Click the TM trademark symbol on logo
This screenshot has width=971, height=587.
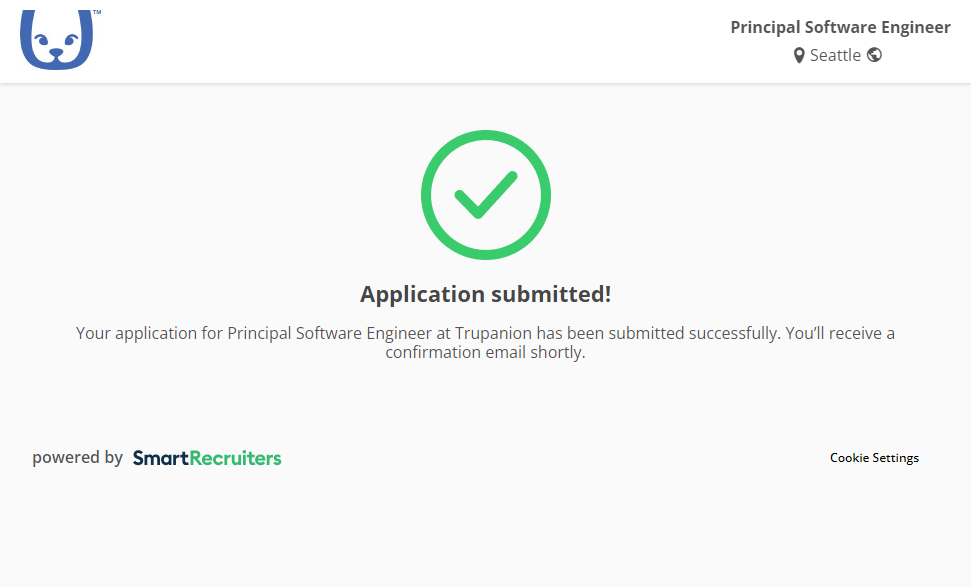coord(96,14)
